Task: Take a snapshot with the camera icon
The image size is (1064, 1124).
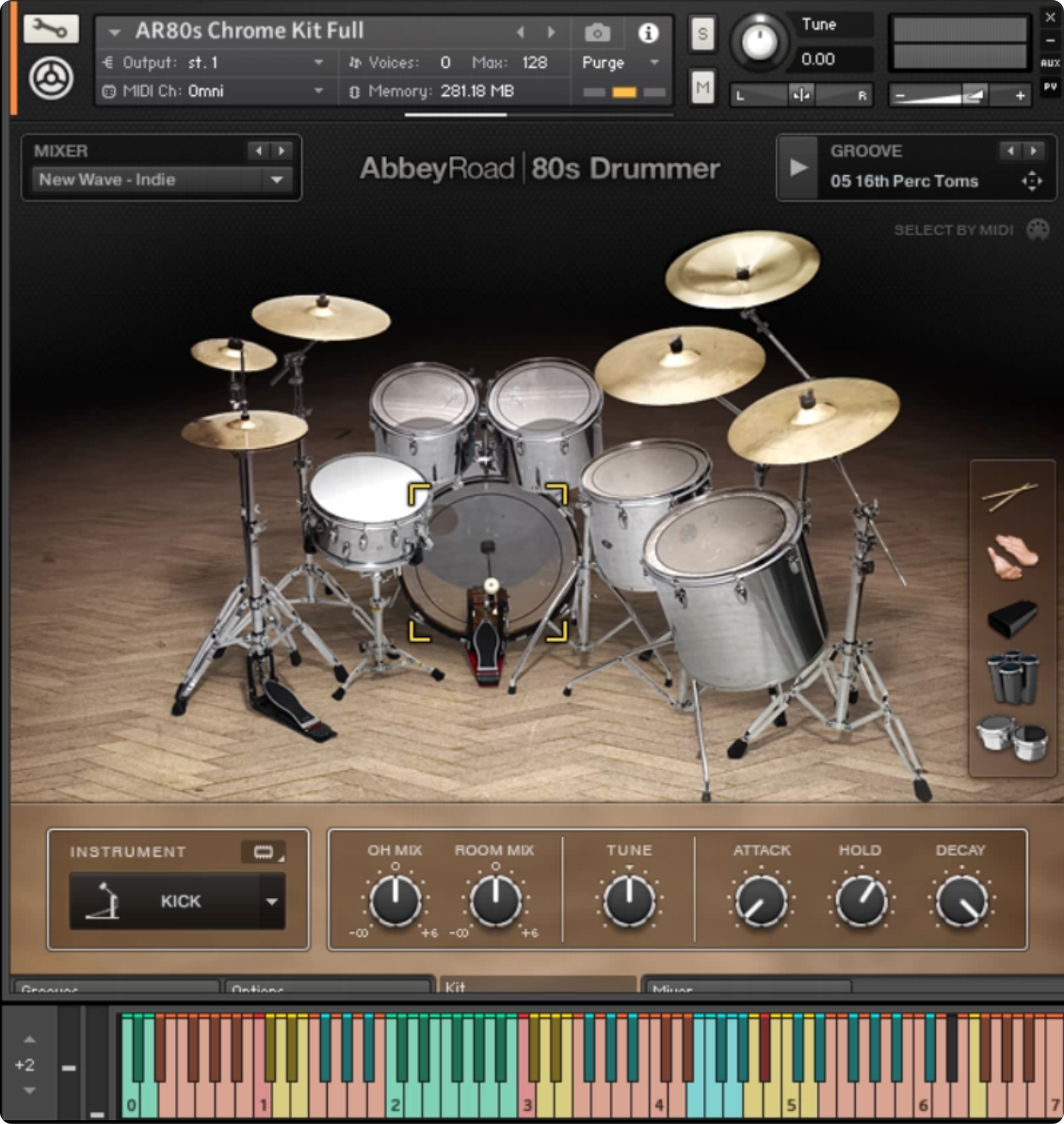Action: (x=597, y=32)
